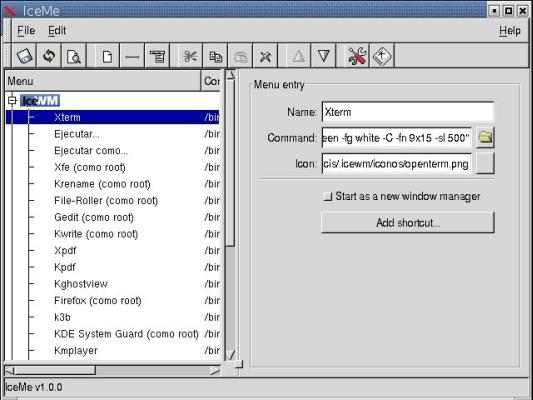The width and height of the screenshot is (533, 400).
Task: Click the IceMe v1.0.0 status bar text
Action: [34, 387]
